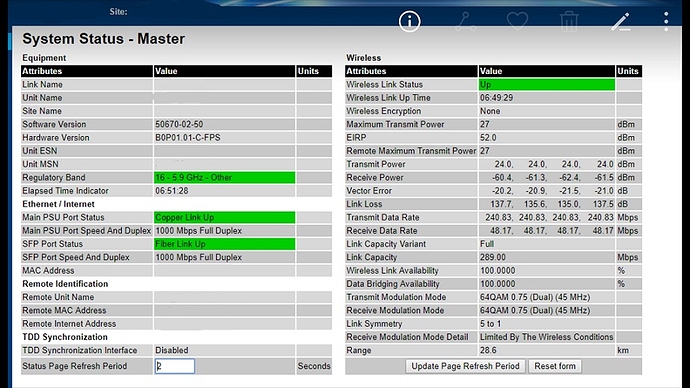Select 'Limited By The Wireless Conditions' text
Image resolution: width=690 pixels, height=388 pixels.
point(547,337)
